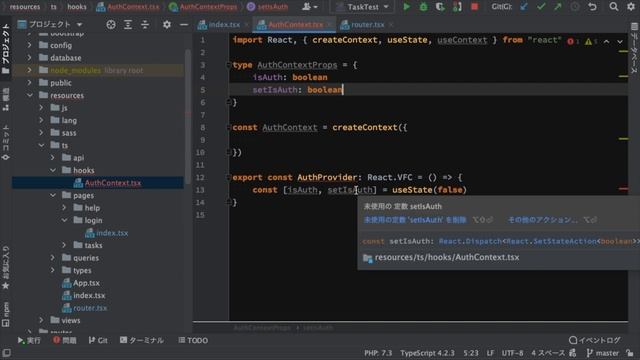Open the Database tool window sidebar

pyautogui.click(x=634, y=48)
